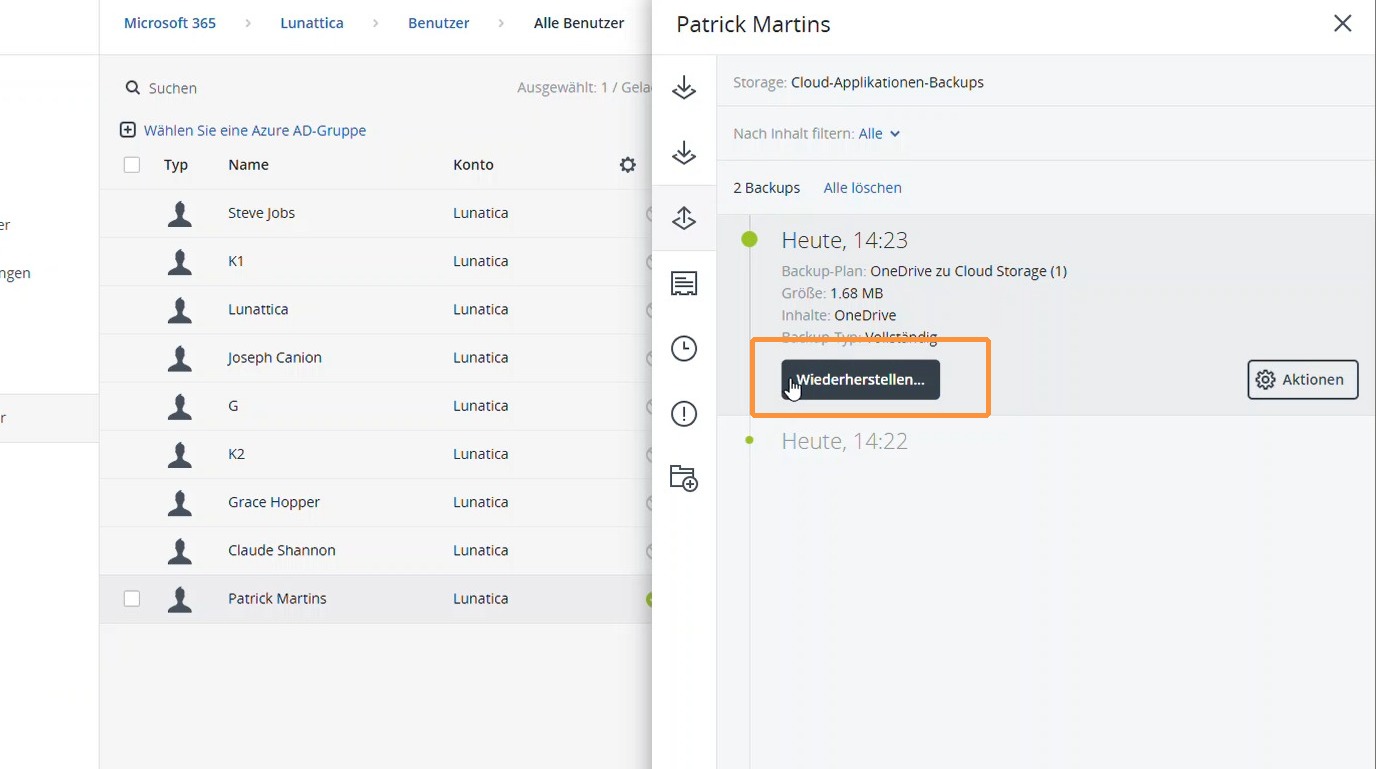Image resolution: width=1376 pixels, height=769 pixels.
Task: Go to Lunattica breadcrumb
Action: pyautogui.click(x=312, y=23)
